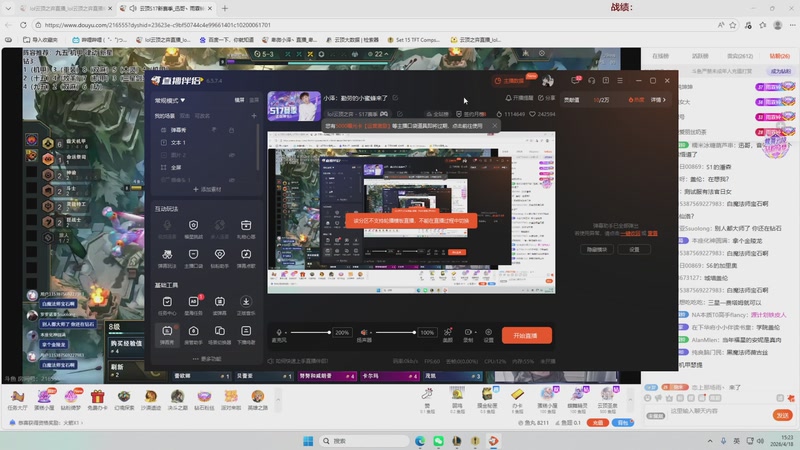This screenshot has width=800, height=450.
Task: Toggle visibility of the 摄像头 1 source
Action: [x=232, y=180]
